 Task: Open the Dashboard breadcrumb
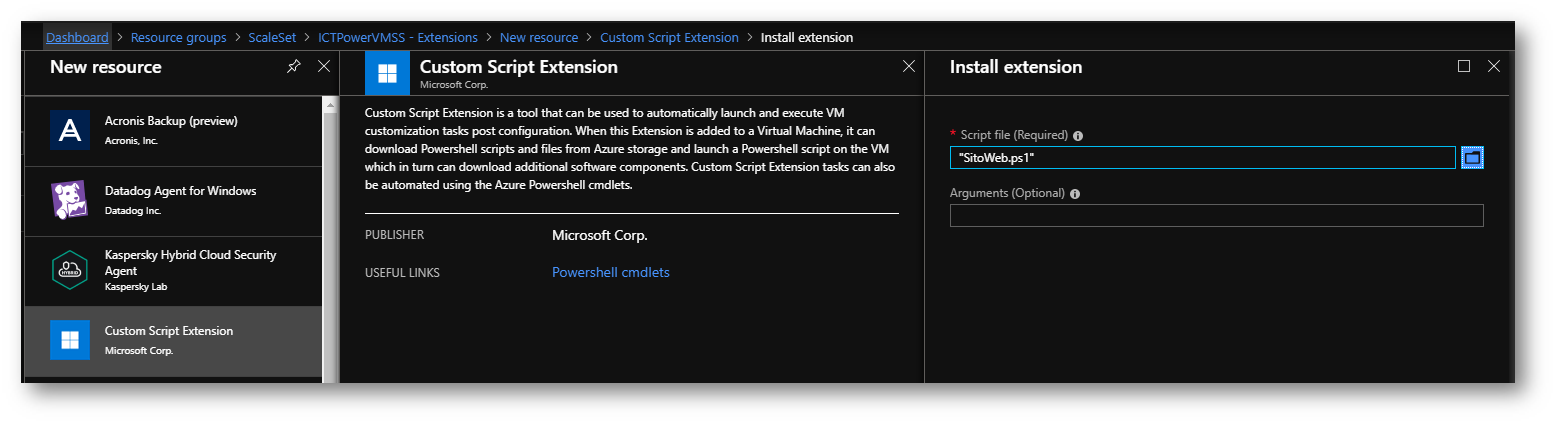pyautogui.click(x=77, y=38)
